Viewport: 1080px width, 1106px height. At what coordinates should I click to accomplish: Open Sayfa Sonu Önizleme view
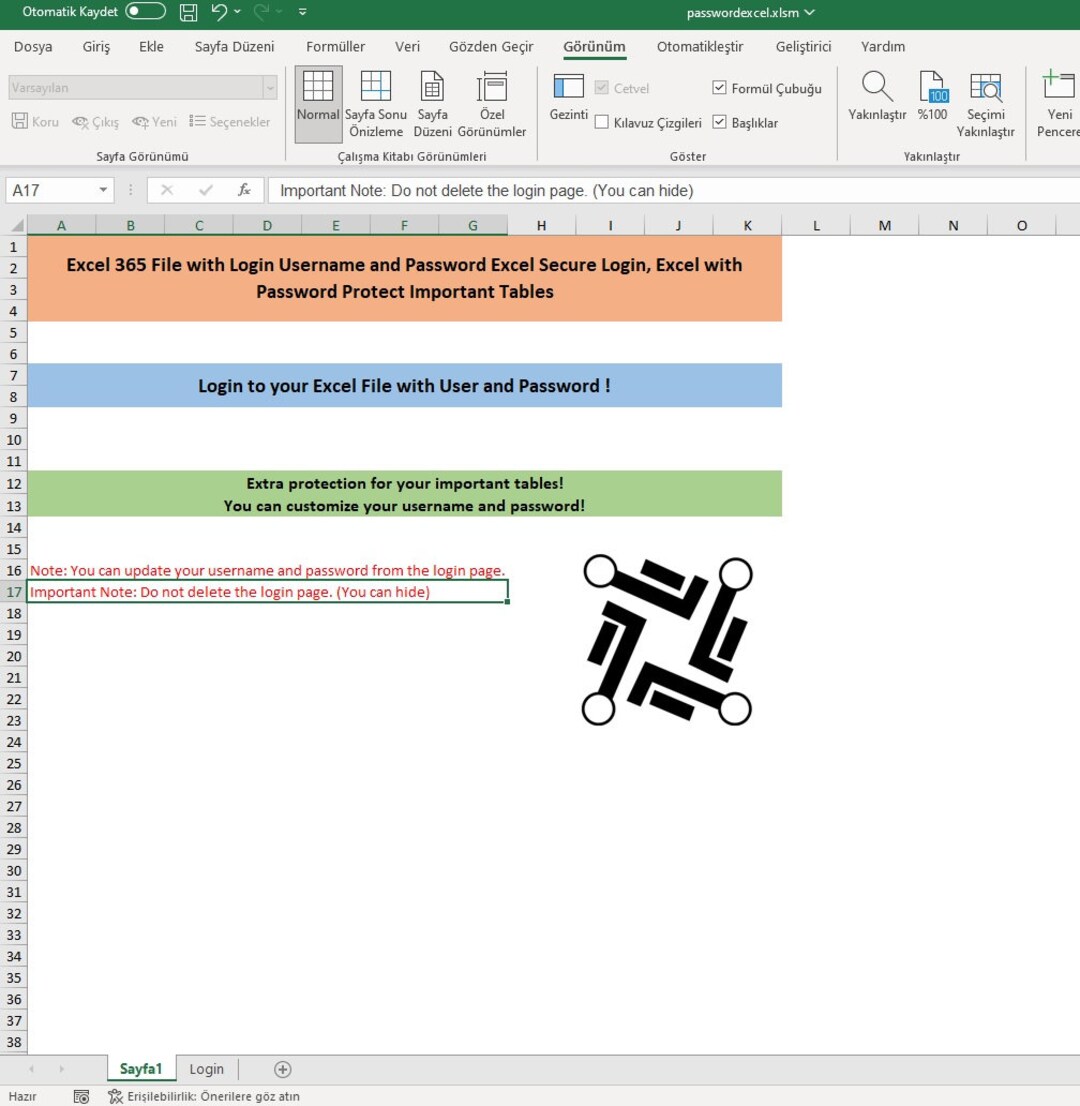376,100
